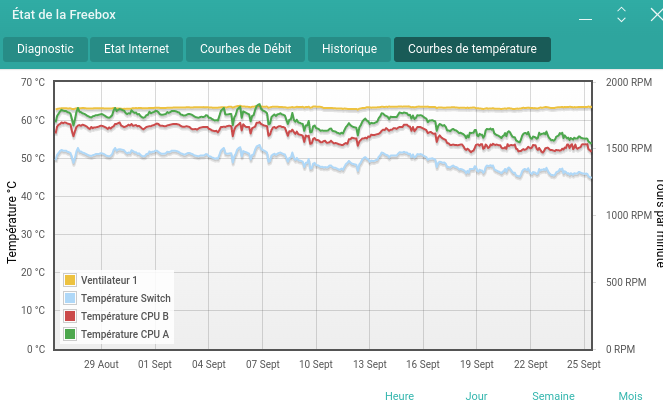Click the green Température CPU A swatch
The image size is (663, 416).
pyautogui.click(x=70, y=334)
